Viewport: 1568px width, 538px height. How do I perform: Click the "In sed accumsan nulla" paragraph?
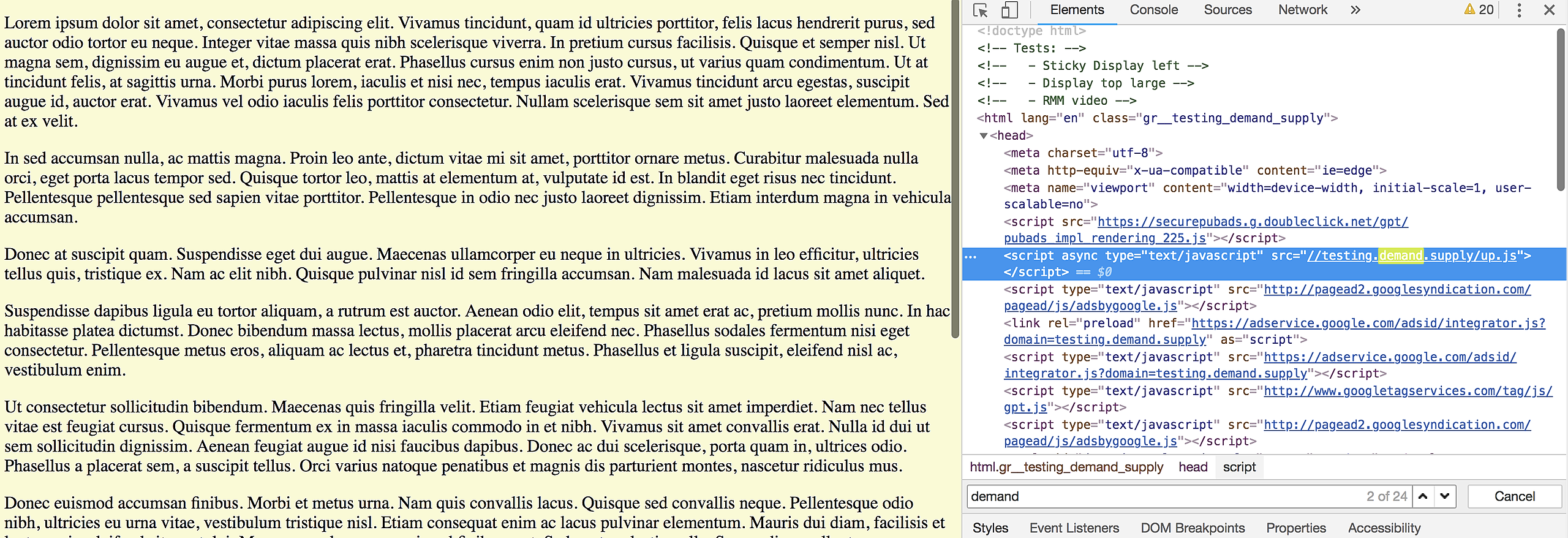click(478, 188)
